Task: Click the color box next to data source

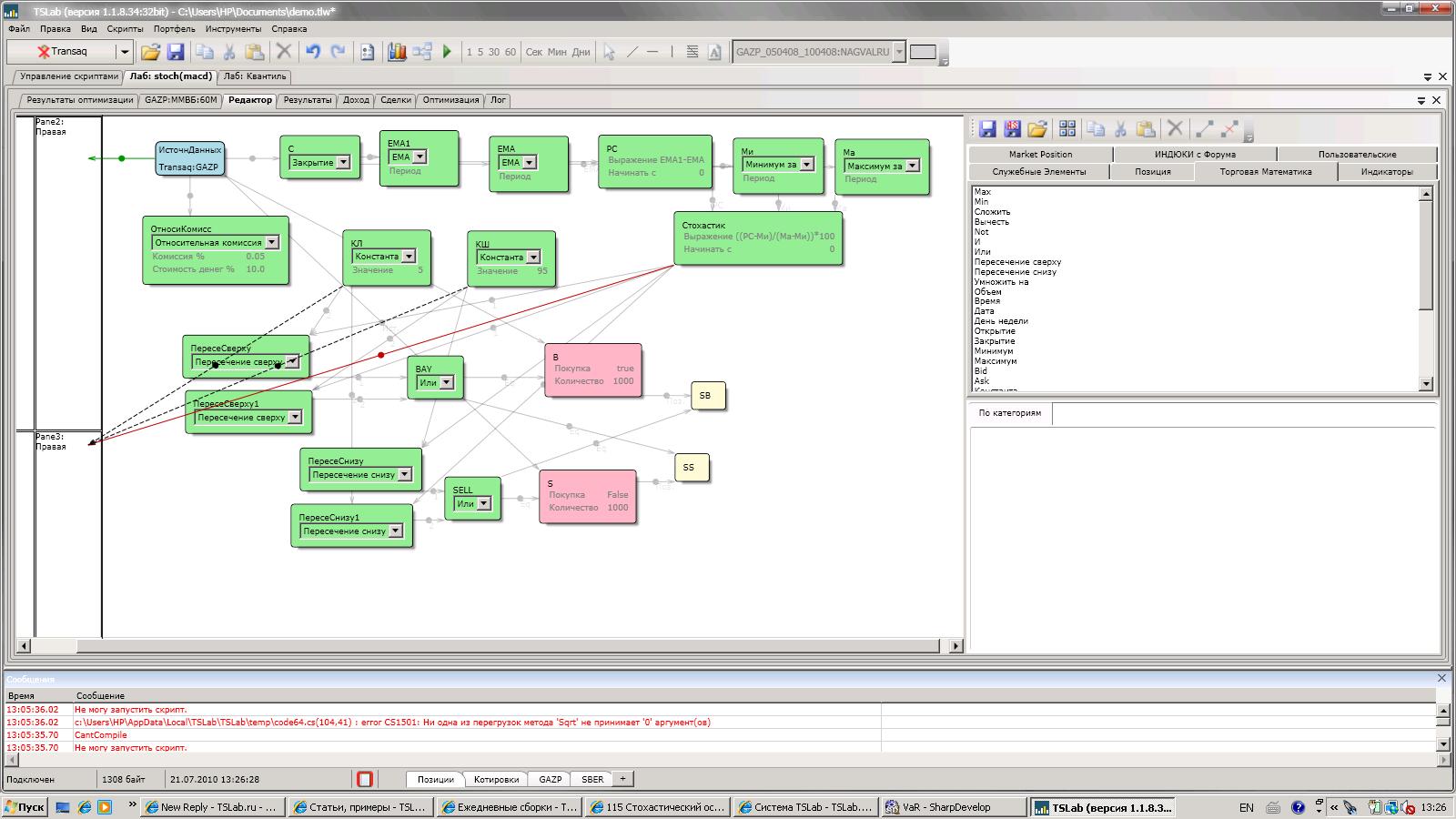Action: click(923, 52)
